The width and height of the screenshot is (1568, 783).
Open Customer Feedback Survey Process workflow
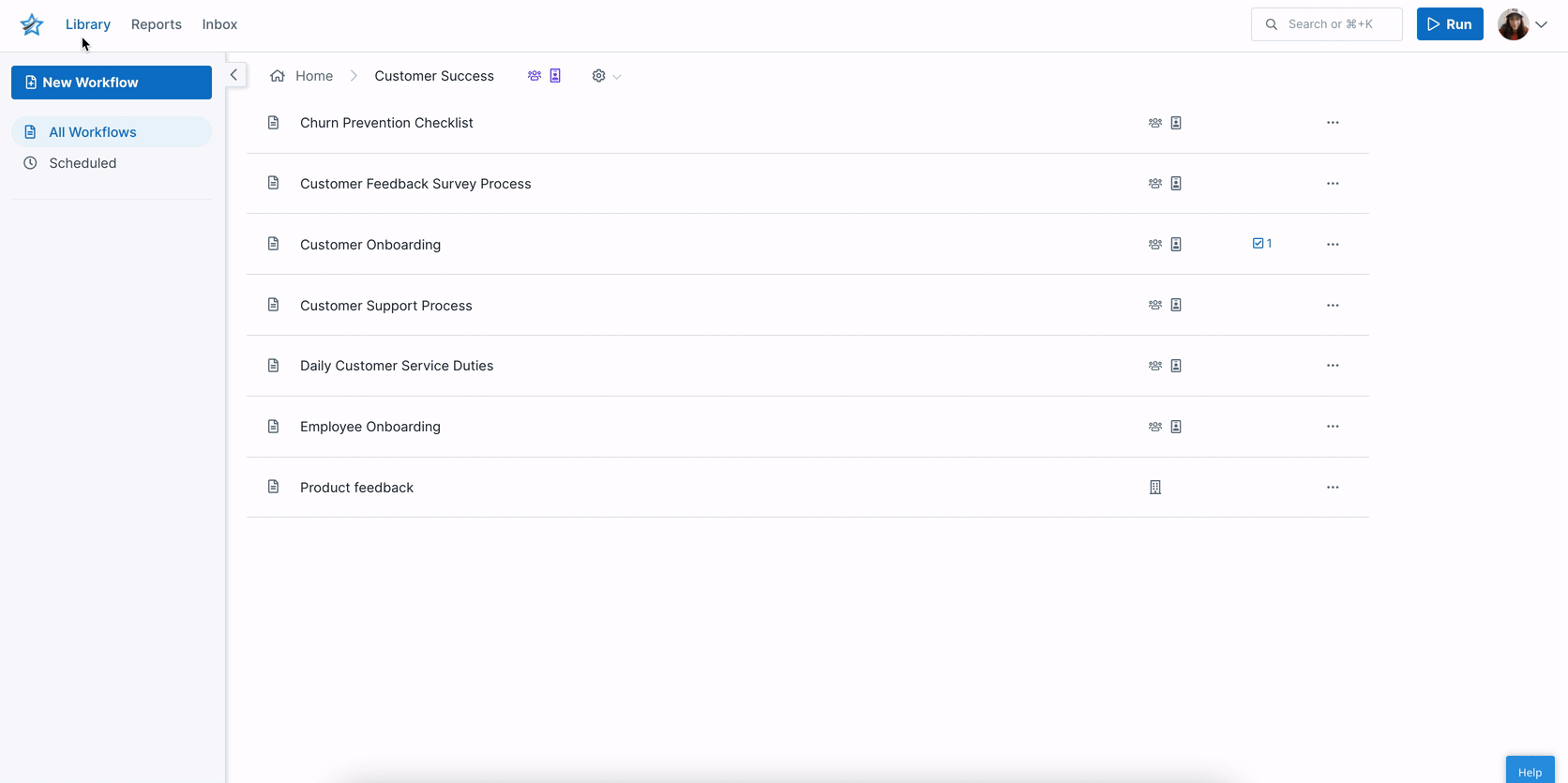(415, 184)
